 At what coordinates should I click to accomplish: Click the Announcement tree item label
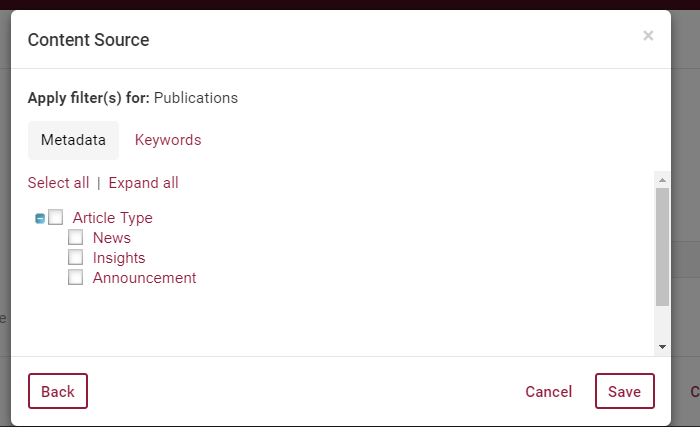pyautogui.click(x=145, y=278)
